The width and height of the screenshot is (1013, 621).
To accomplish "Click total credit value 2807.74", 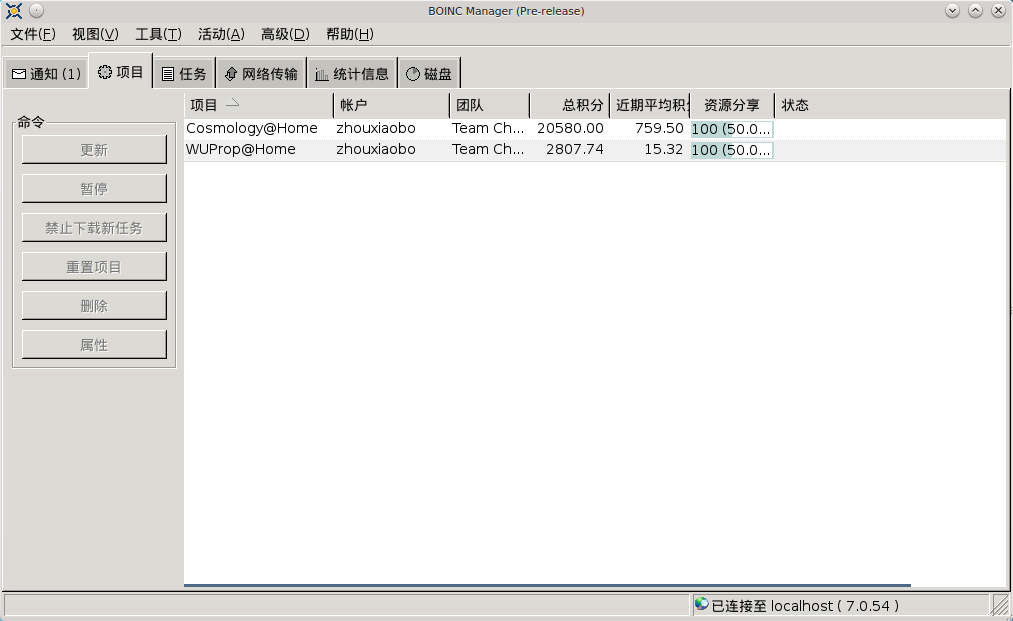I will (574, 149).
